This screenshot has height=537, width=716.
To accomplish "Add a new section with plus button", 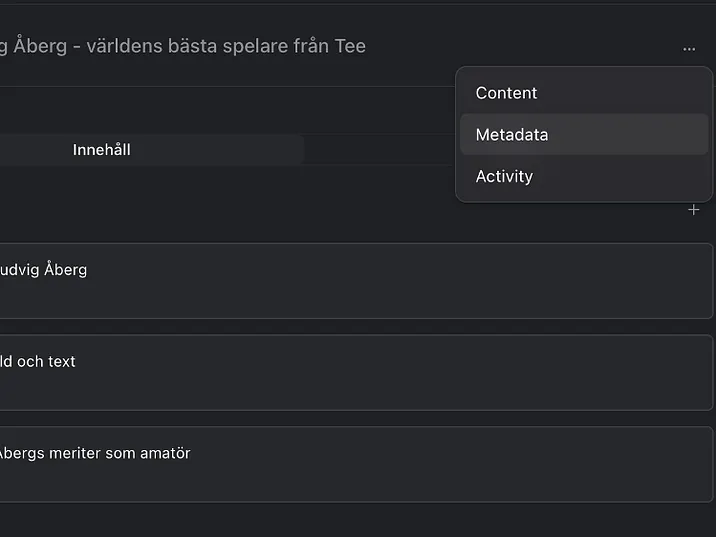I will pyautogui.click(x=693, y=210).
